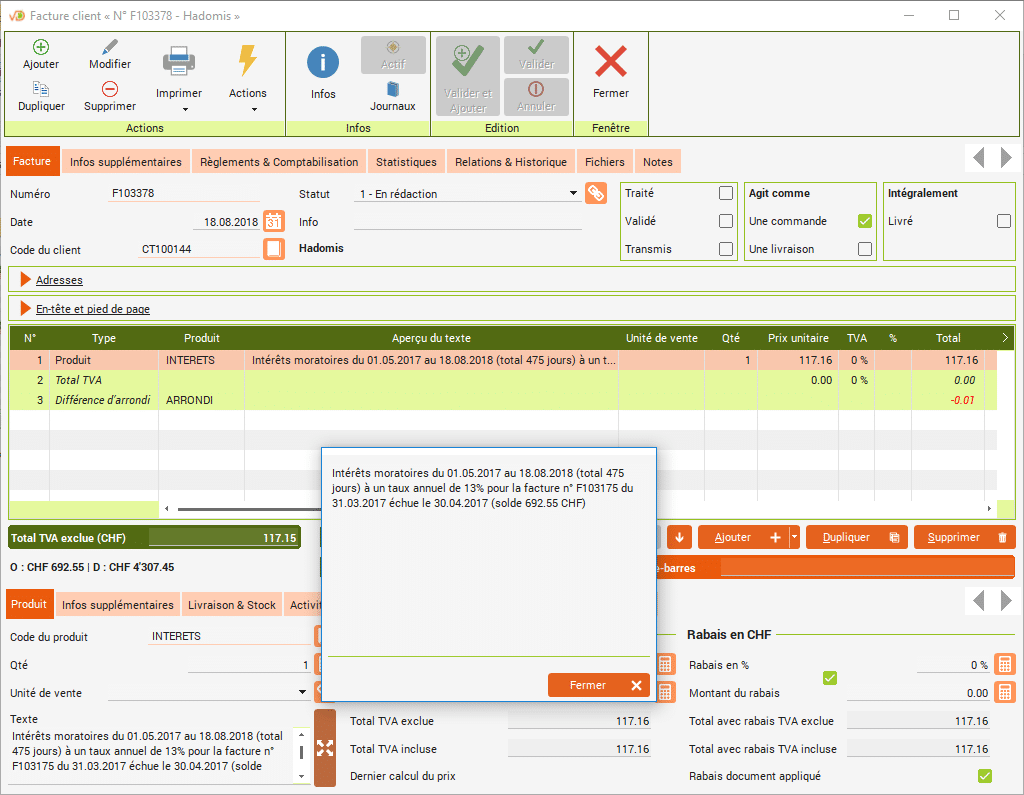Click the Modifier pencil icon
The height and width of the screenshot is (795, 1024).
coord(110,48)
